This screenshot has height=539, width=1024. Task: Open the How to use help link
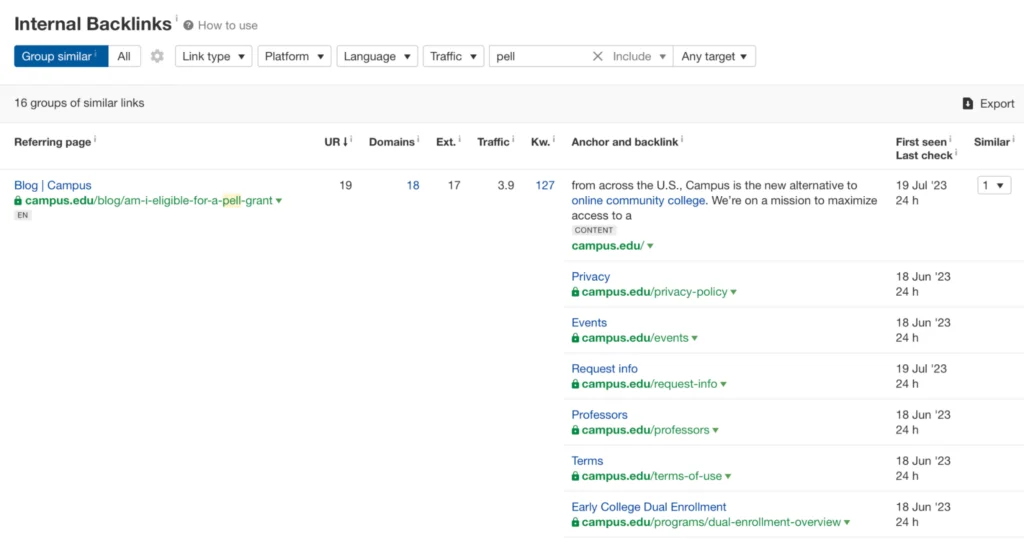220,25
